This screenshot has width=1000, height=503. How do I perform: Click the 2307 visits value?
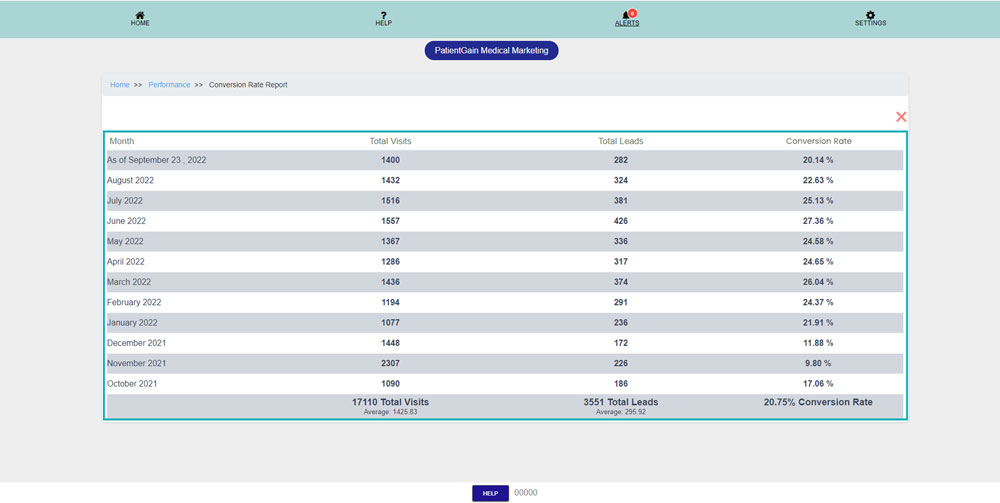coord(390,363)
